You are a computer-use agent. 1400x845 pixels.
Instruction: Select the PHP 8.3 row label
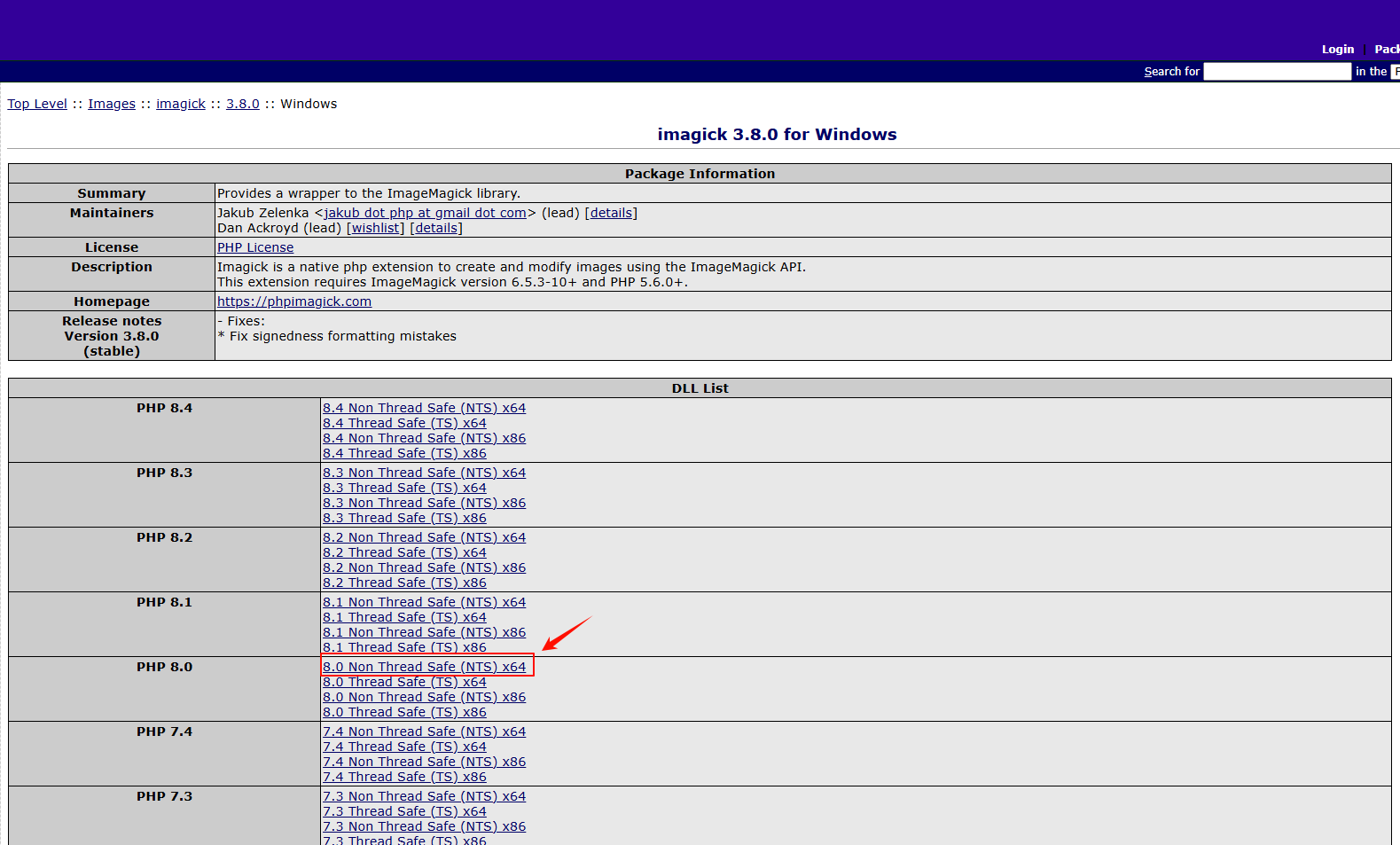[x=164, y=473]
